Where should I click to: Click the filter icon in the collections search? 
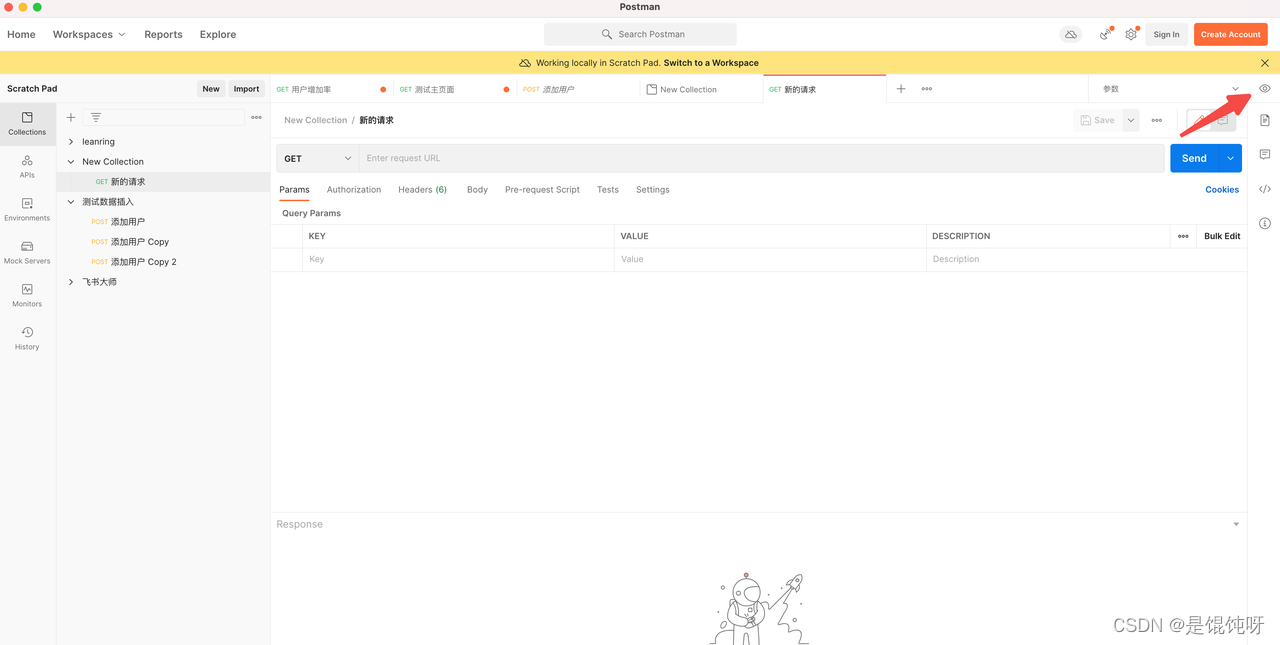(x=96, y=118)
